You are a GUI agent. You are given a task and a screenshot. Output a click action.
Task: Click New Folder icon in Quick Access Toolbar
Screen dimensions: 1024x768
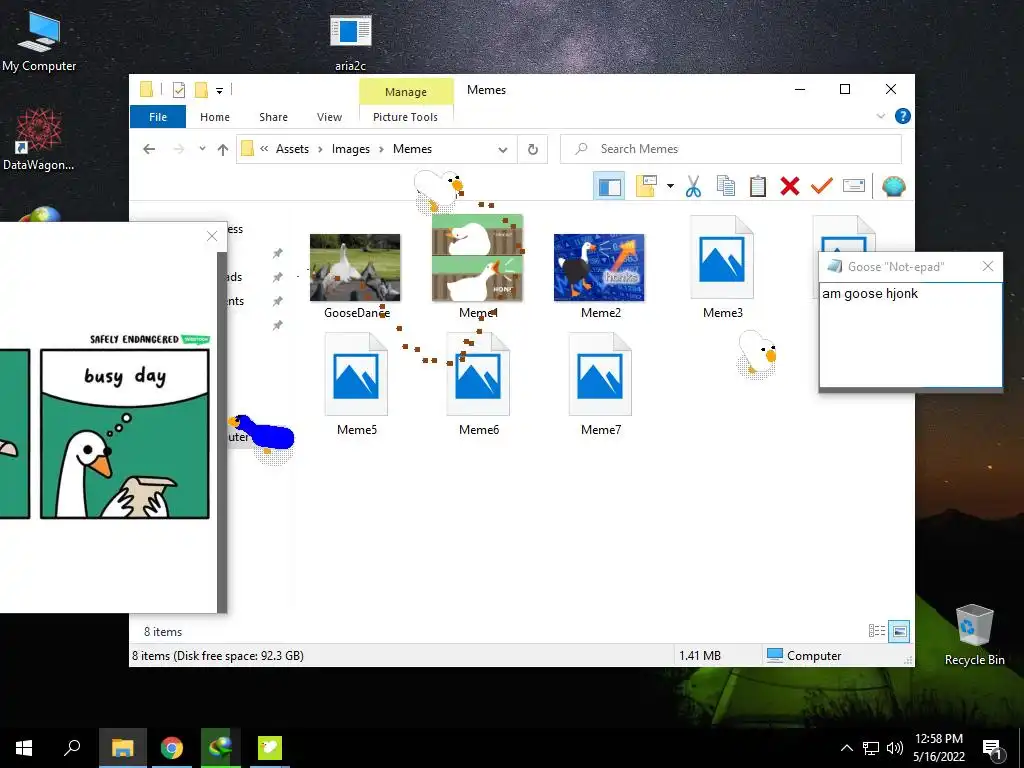[x=201, y=90]
